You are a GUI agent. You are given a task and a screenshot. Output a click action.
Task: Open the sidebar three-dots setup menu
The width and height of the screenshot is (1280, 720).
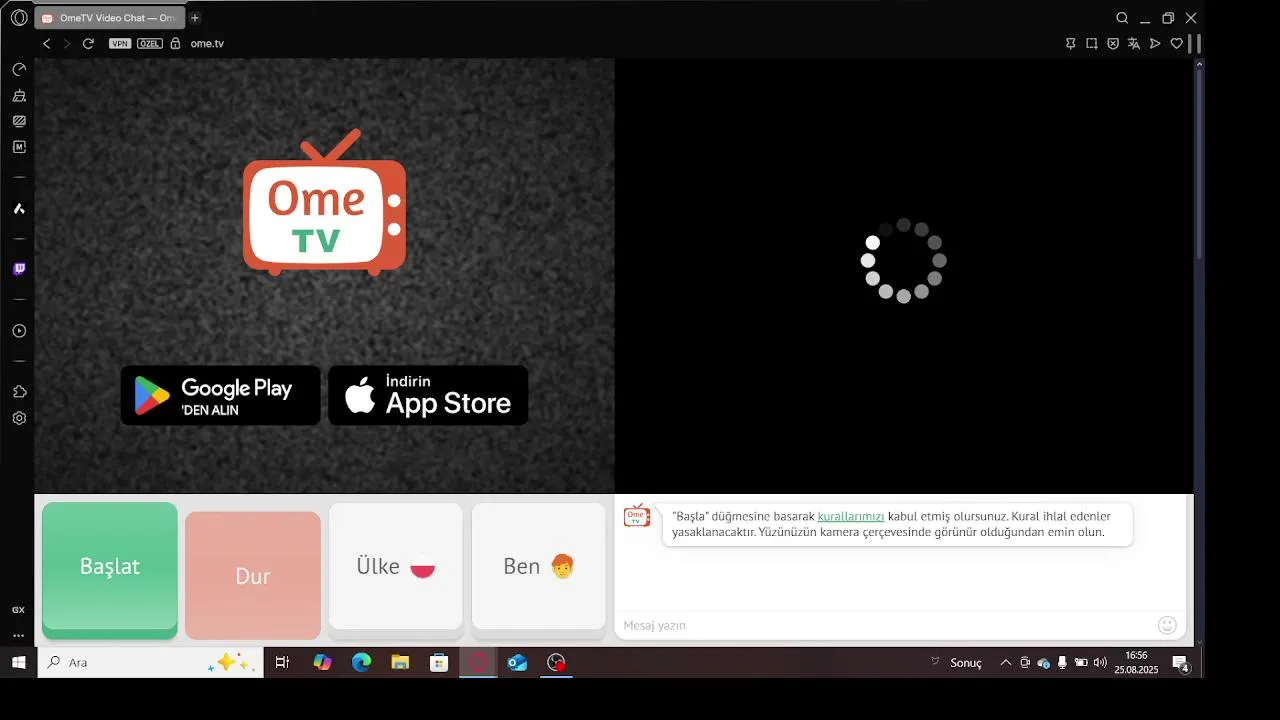(x=19, y=636)
